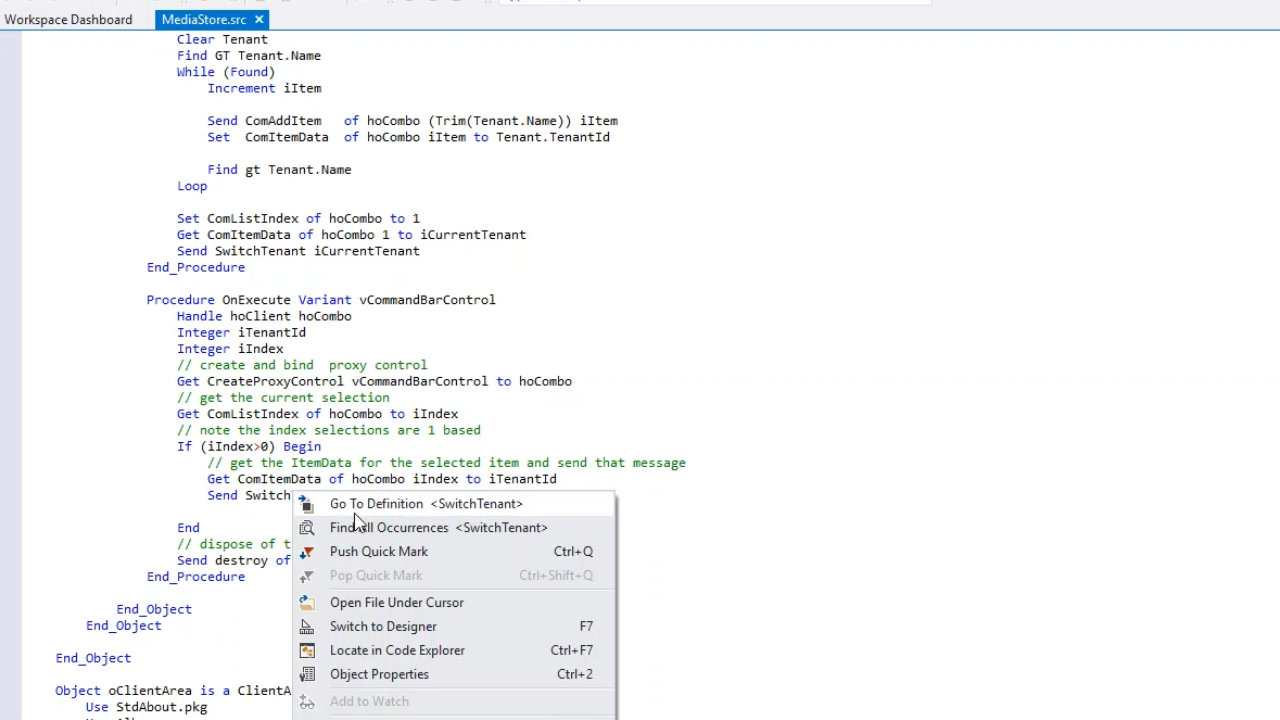Click the Switch to Designer icon

click(x=307, y=627)
